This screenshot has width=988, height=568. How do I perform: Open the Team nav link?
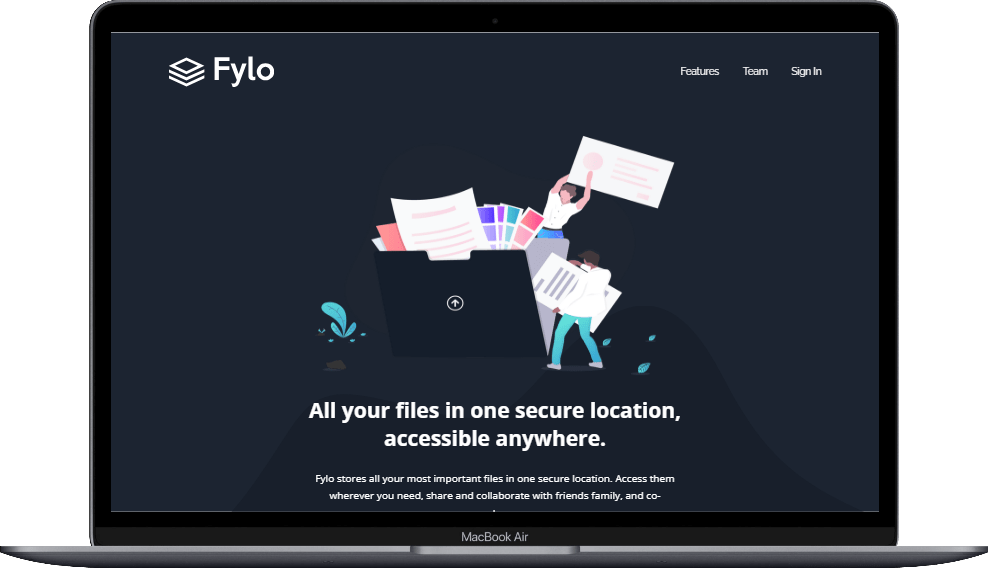tap(755, 71)
